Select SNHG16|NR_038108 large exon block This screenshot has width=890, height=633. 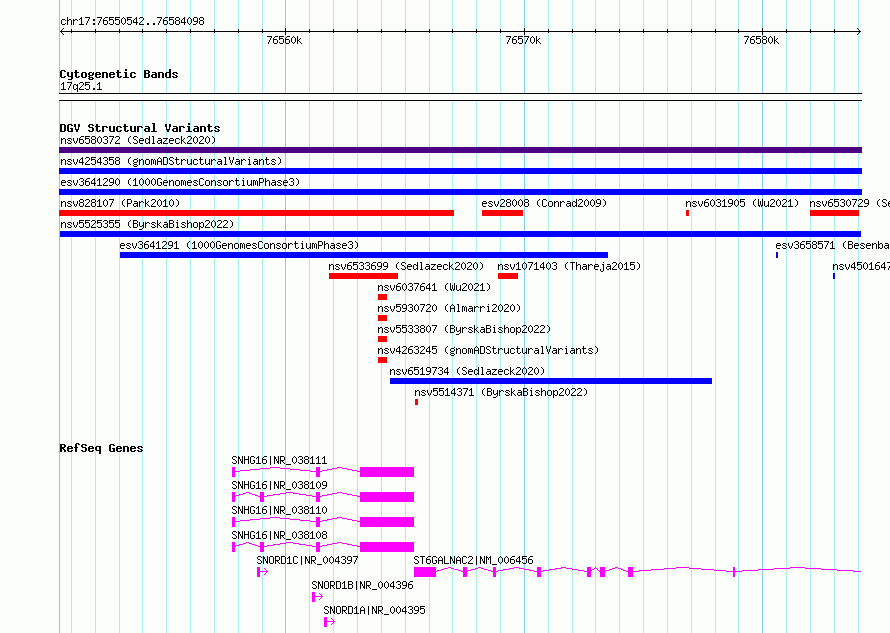[x=387, y=547]
